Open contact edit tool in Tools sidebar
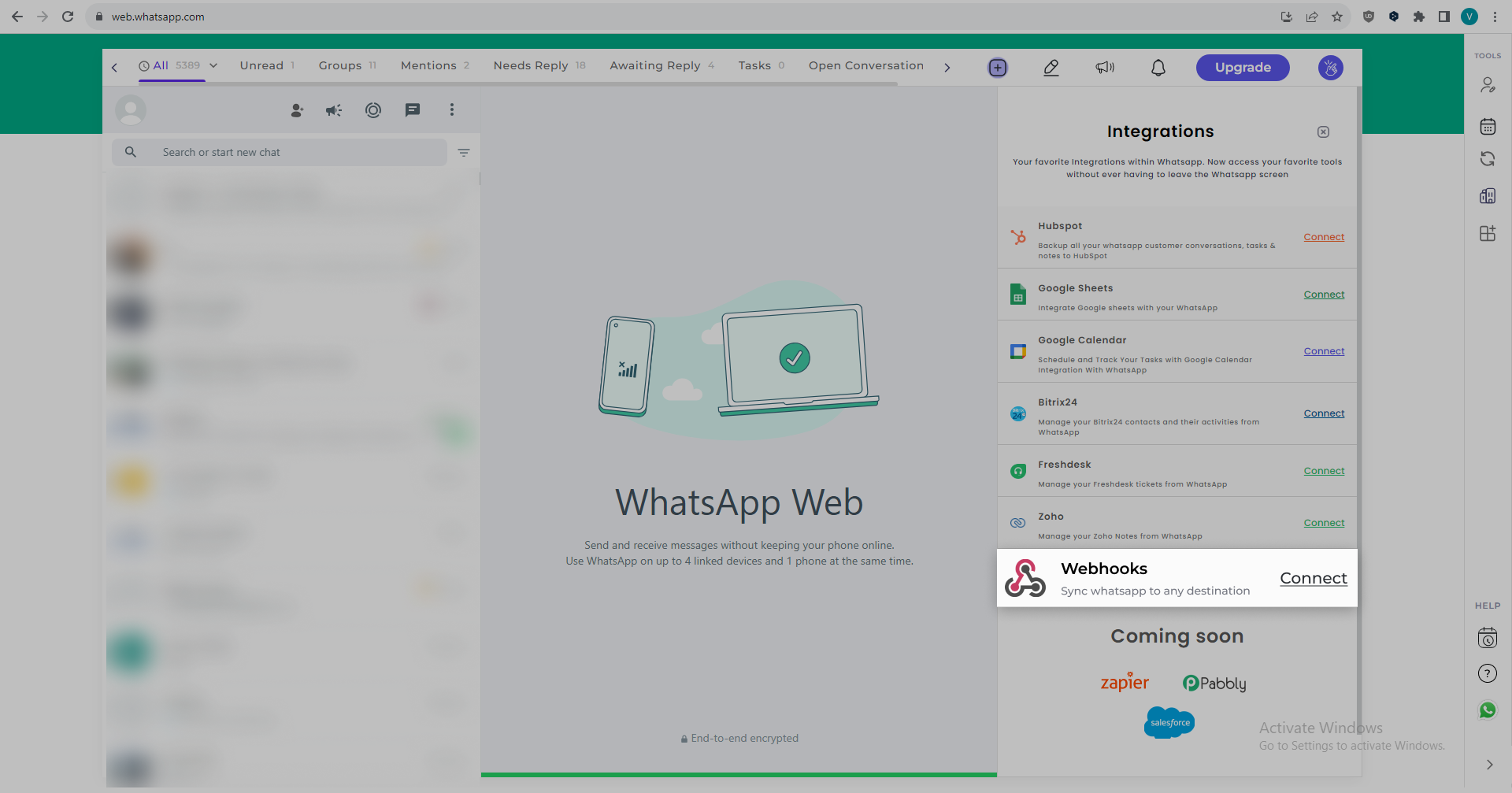 coord(1488,85)
